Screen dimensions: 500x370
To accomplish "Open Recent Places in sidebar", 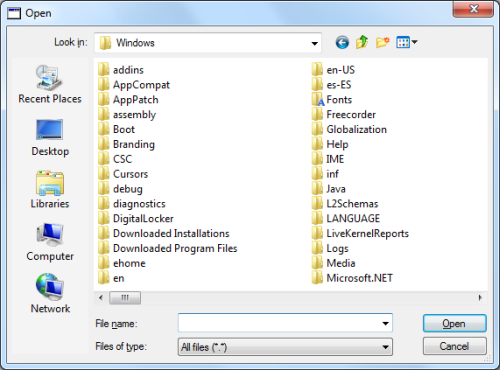I will [50, 85].
